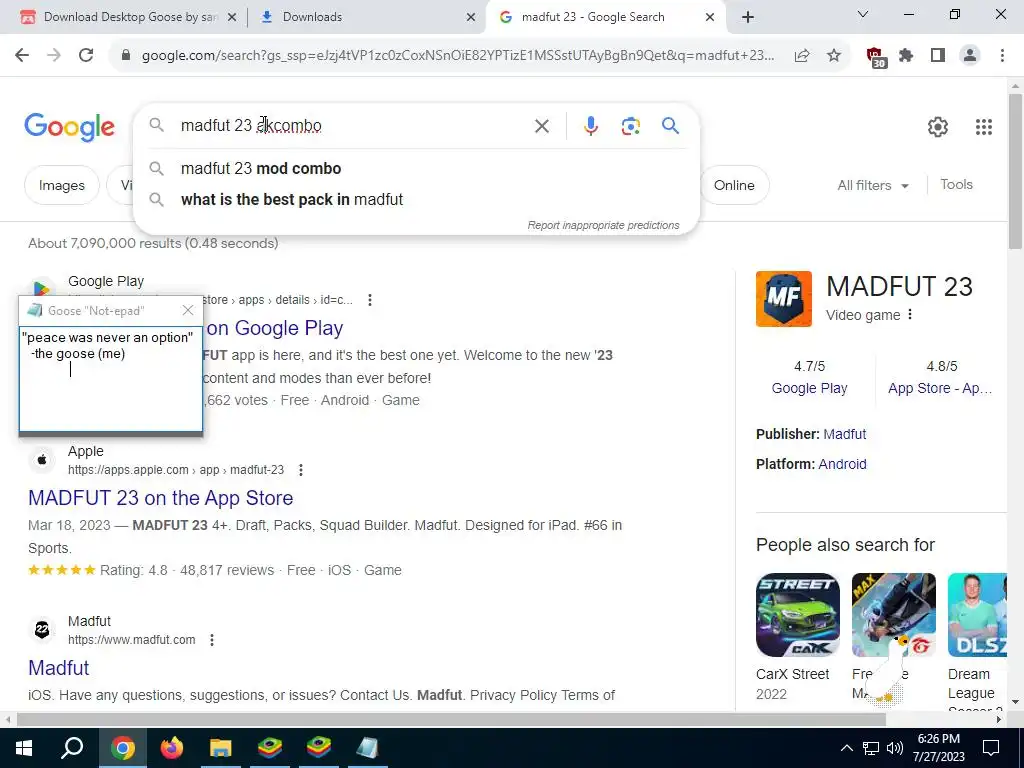Open more options for the Google Play result
1024x768 pixels.
click(x=370, y=300)
